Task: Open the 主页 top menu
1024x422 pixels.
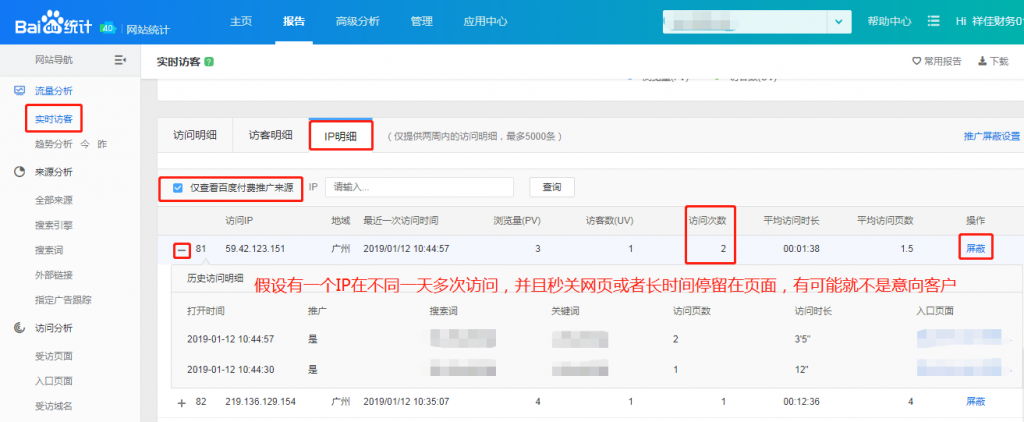Action: (x=240, y=21)
